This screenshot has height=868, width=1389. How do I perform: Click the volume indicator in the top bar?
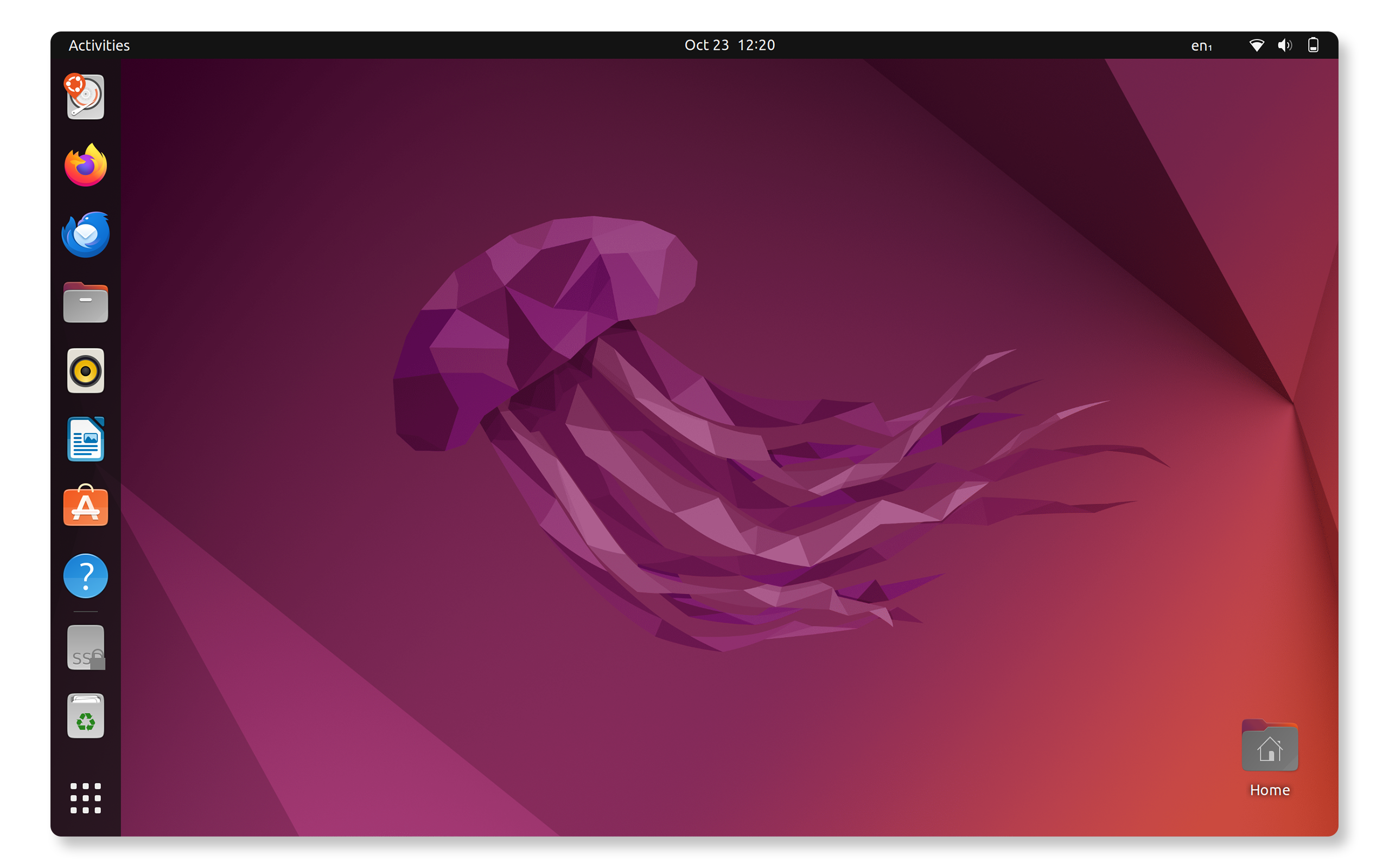coord(1284,45)
